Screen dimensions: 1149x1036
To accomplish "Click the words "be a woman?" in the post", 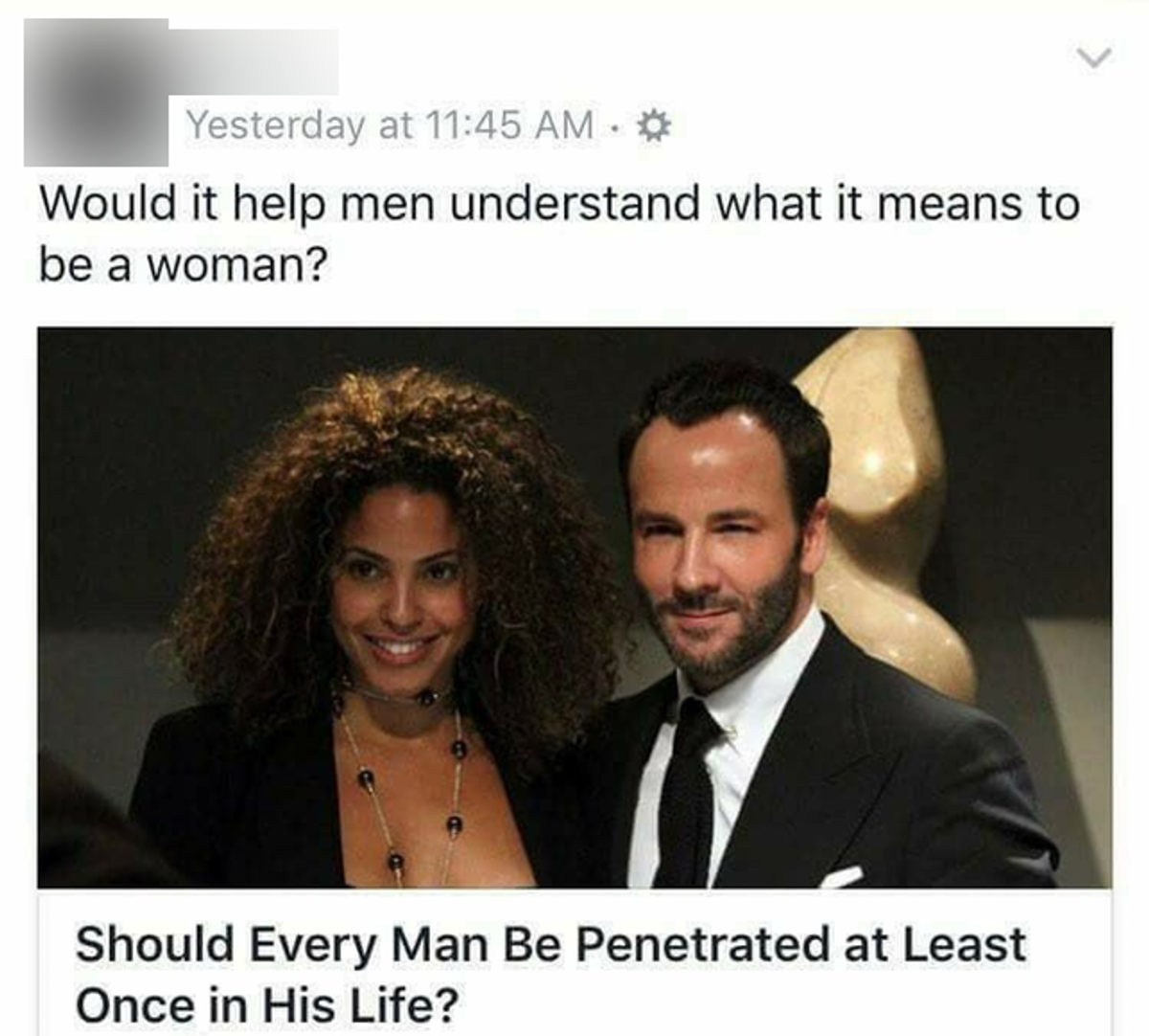I will tap(183, 264).
